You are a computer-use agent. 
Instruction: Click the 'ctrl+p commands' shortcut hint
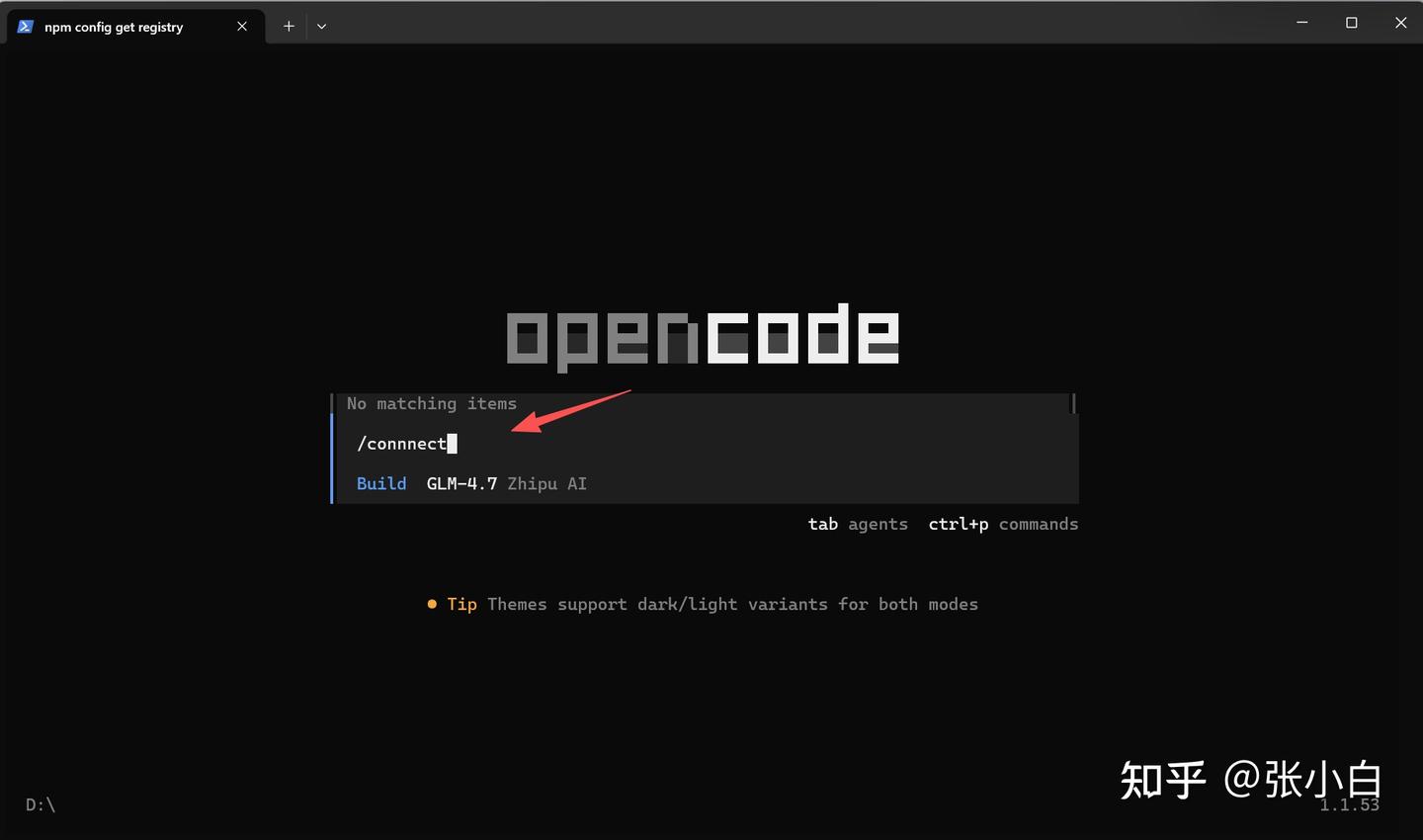click(x=1003, y=524)
